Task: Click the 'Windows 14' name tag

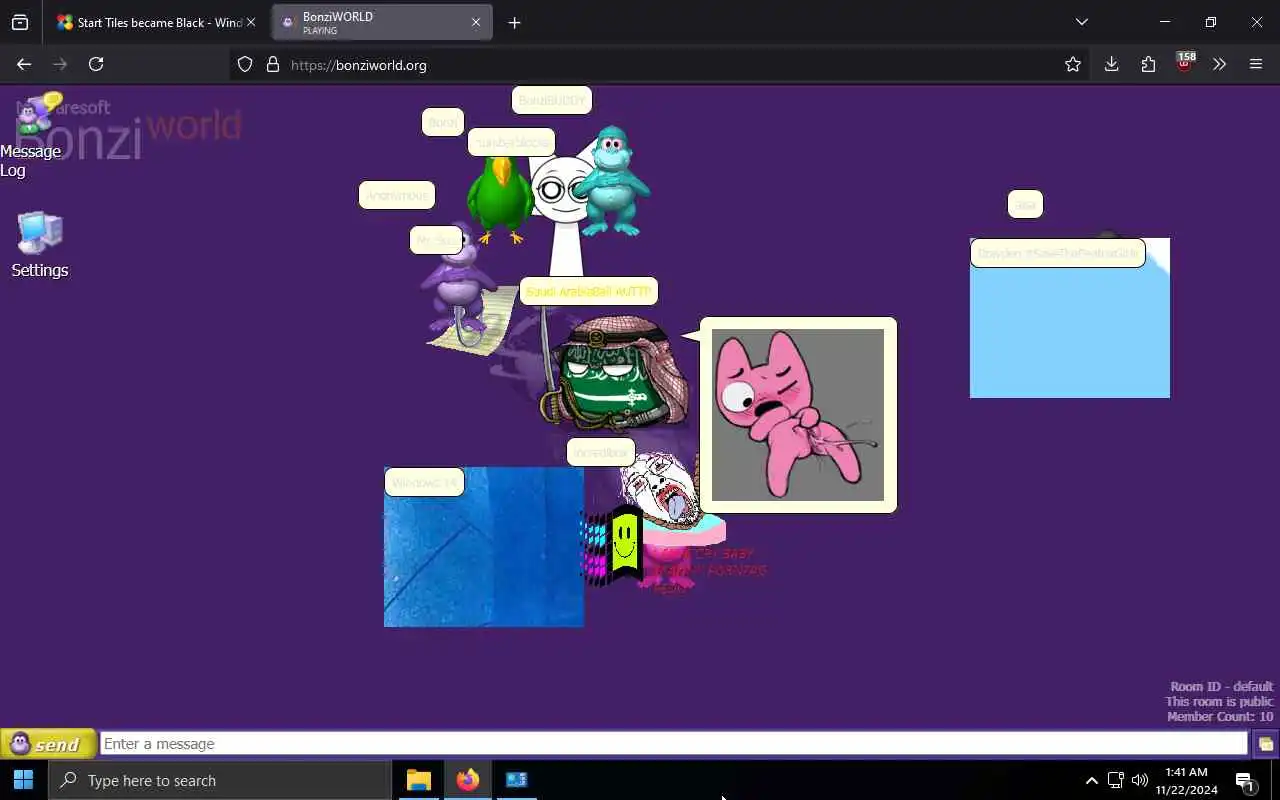Action: pyautogui.click(x=425, y=482)
